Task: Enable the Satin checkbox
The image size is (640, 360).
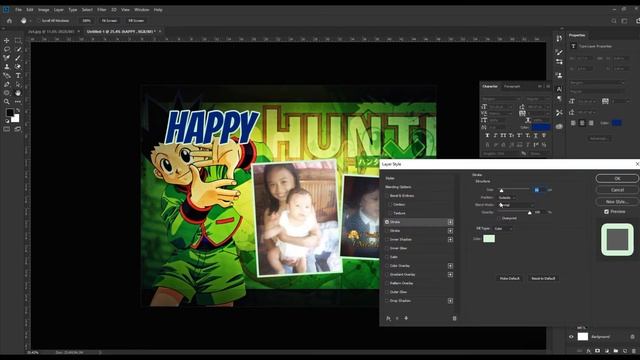Action: click(387, 257)
